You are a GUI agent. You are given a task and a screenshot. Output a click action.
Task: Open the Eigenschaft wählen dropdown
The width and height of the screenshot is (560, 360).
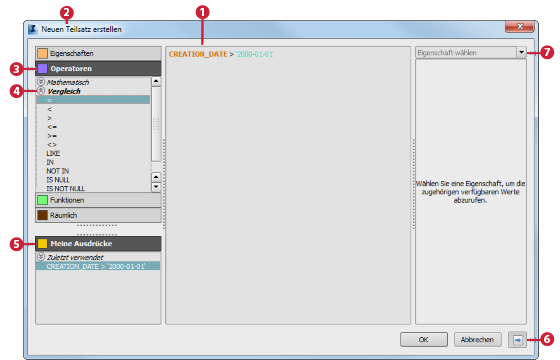521,52
